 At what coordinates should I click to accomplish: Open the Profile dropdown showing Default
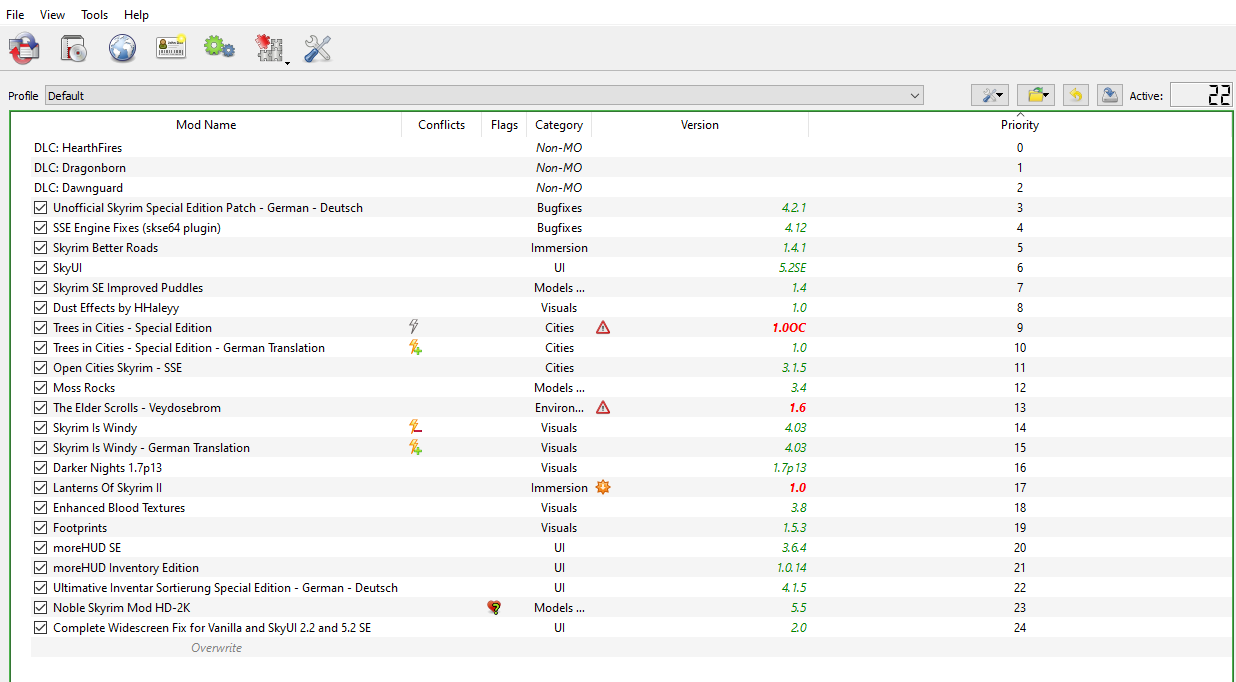[x=484, y=96]
